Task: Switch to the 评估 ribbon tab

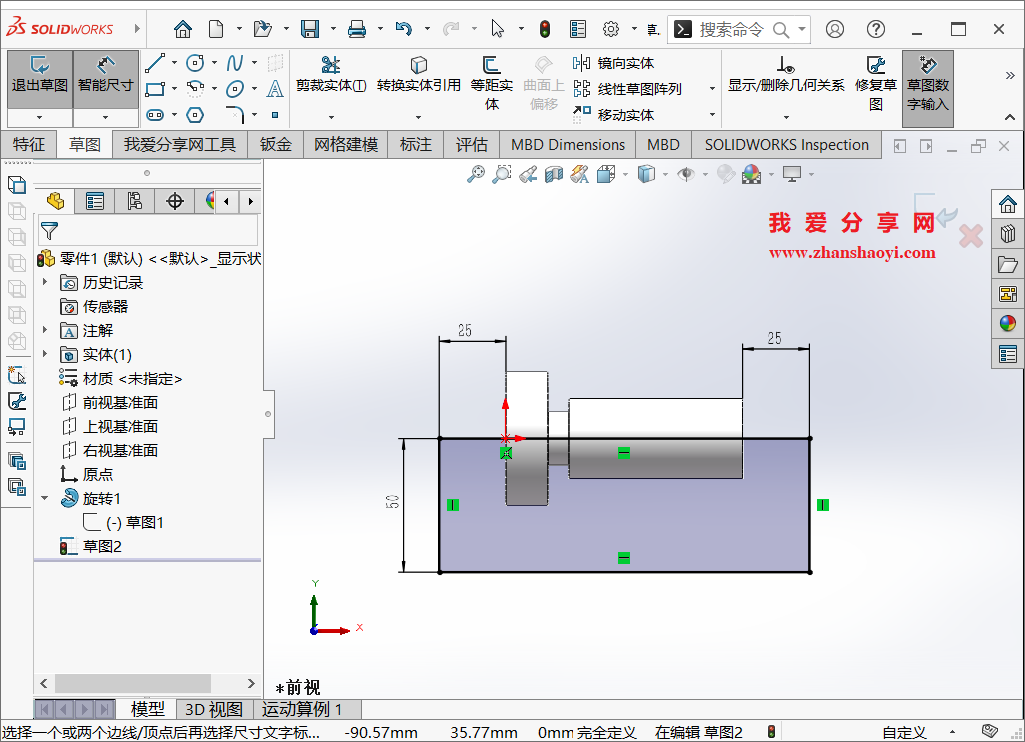Action: (x=471, y=144)
